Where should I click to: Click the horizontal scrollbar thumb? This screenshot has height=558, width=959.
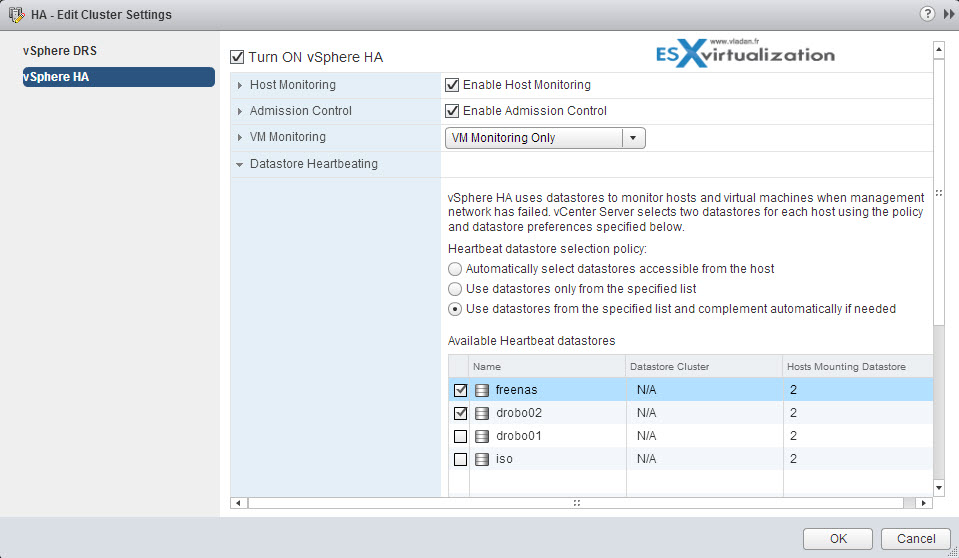576,503
